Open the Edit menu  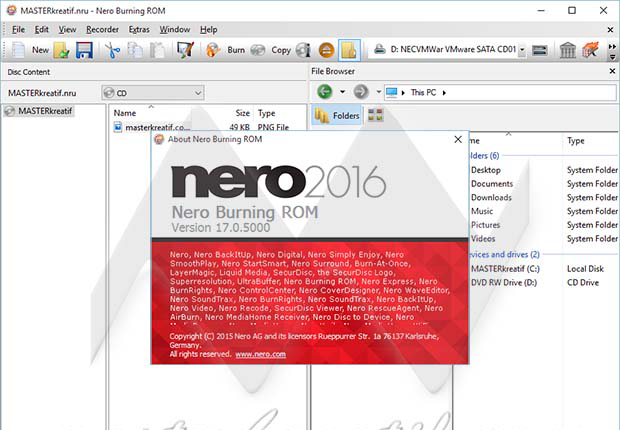(x=42, y=30)
